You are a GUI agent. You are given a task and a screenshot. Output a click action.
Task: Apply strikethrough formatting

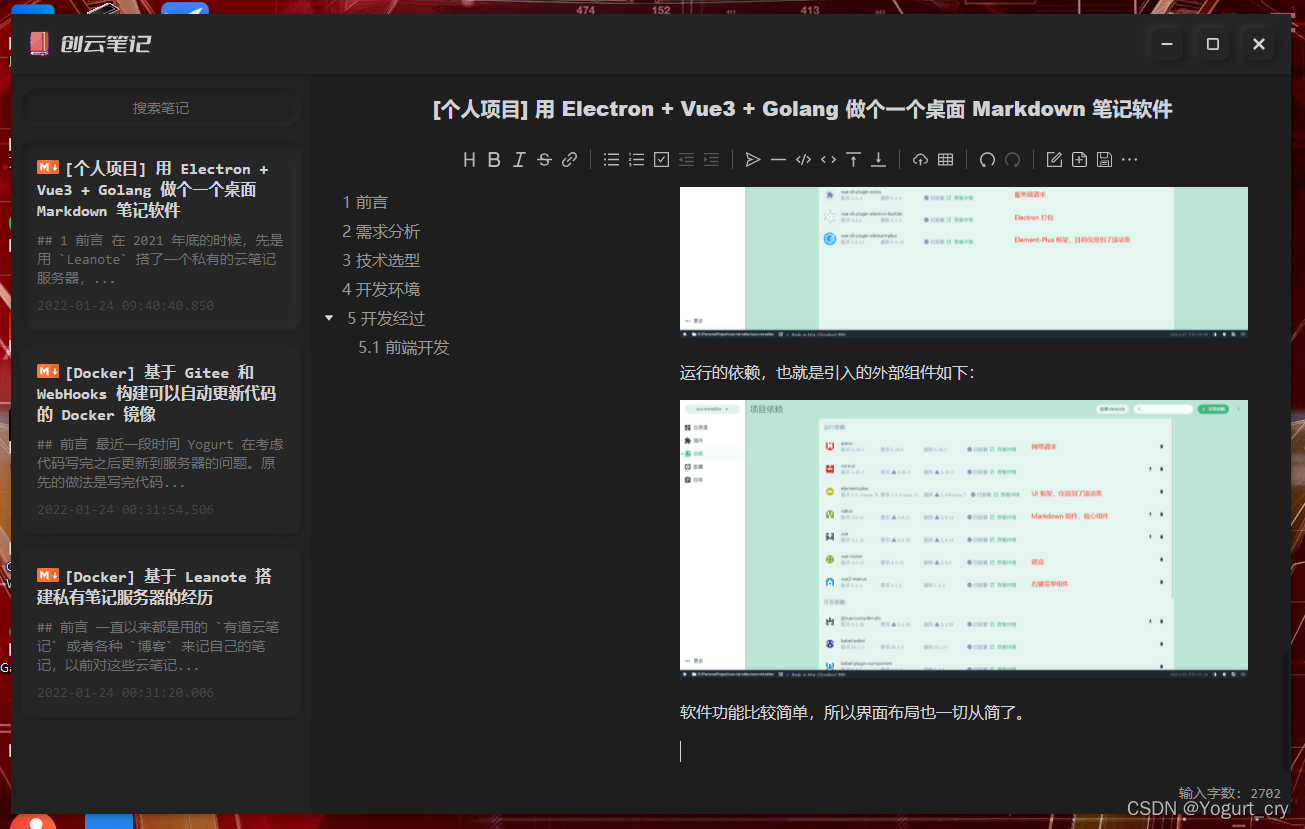tap(544, 159)
